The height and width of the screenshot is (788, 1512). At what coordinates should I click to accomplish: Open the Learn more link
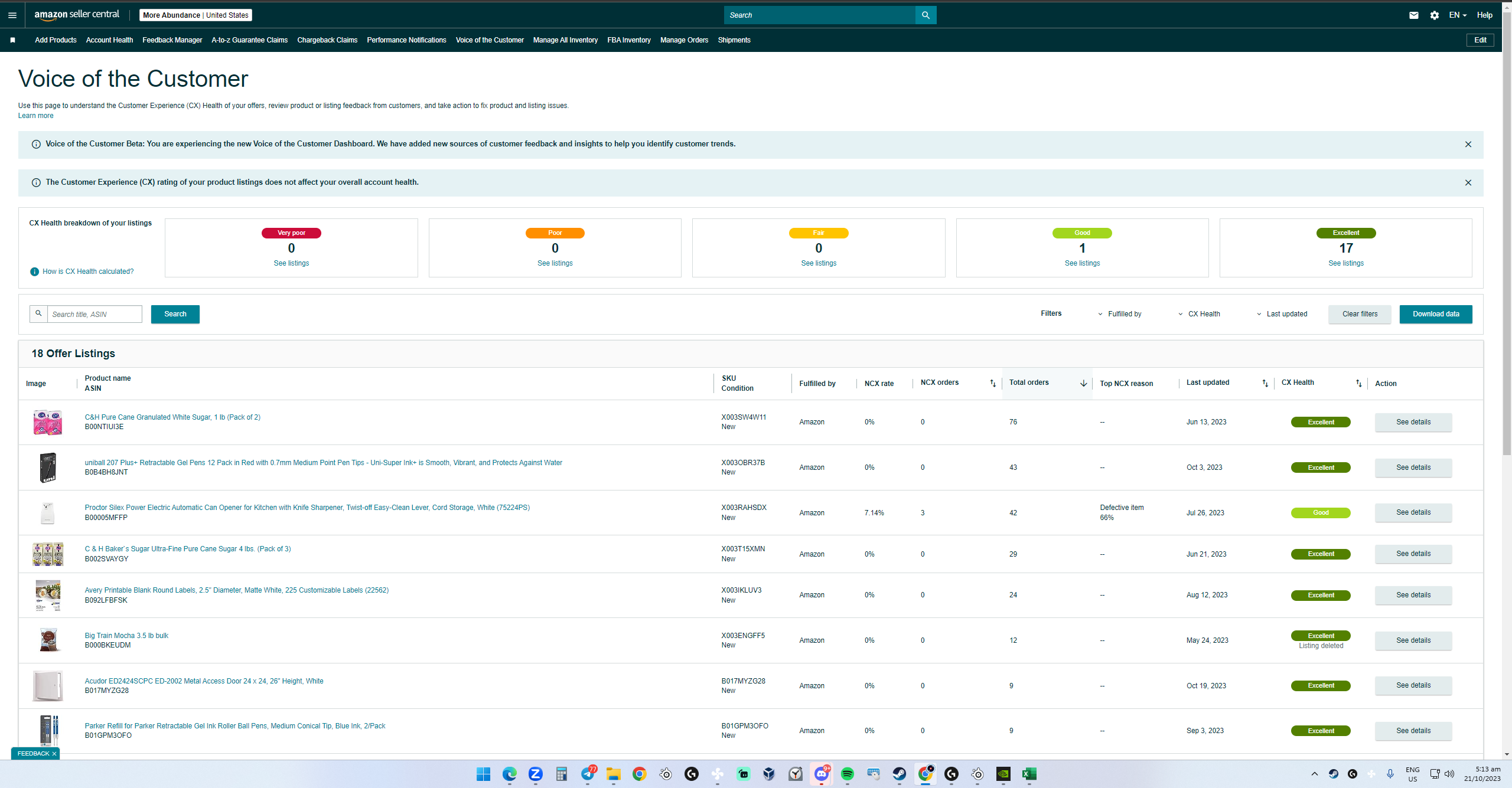coord(35,116)
